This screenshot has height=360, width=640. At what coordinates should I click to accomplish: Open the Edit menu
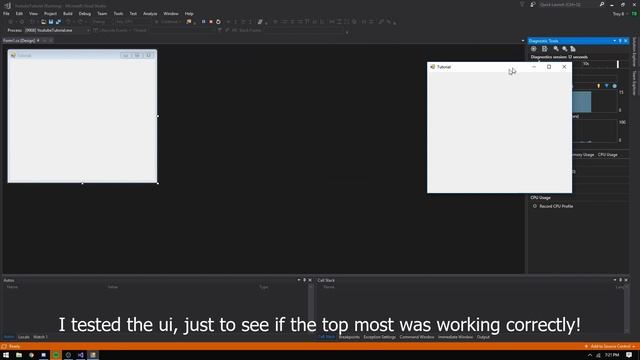[x=19, y=13]
